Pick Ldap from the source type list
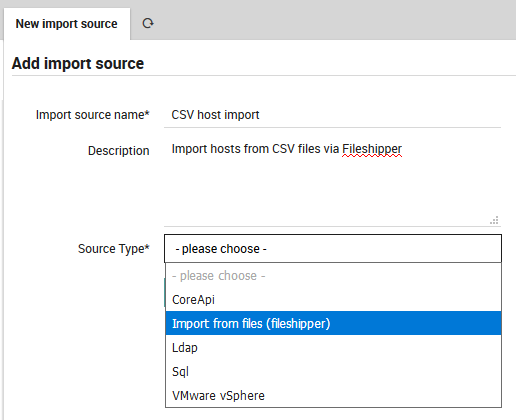516x420 pixels. point(333,348)
